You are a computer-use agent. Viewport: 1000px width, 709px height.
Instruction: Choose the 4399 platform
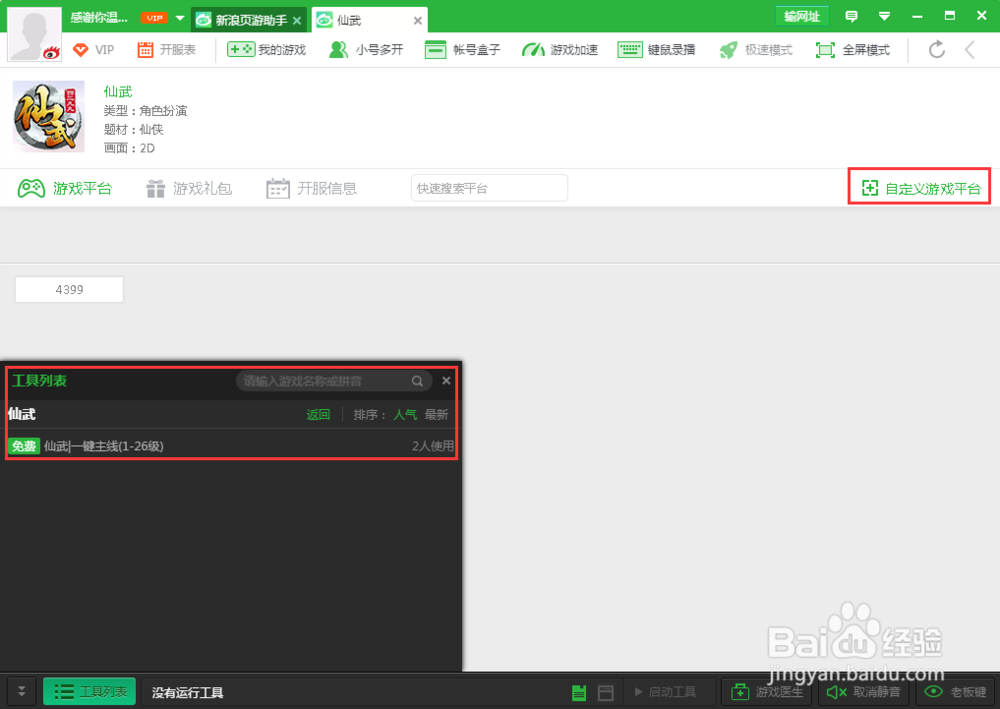tap(70, 289)
